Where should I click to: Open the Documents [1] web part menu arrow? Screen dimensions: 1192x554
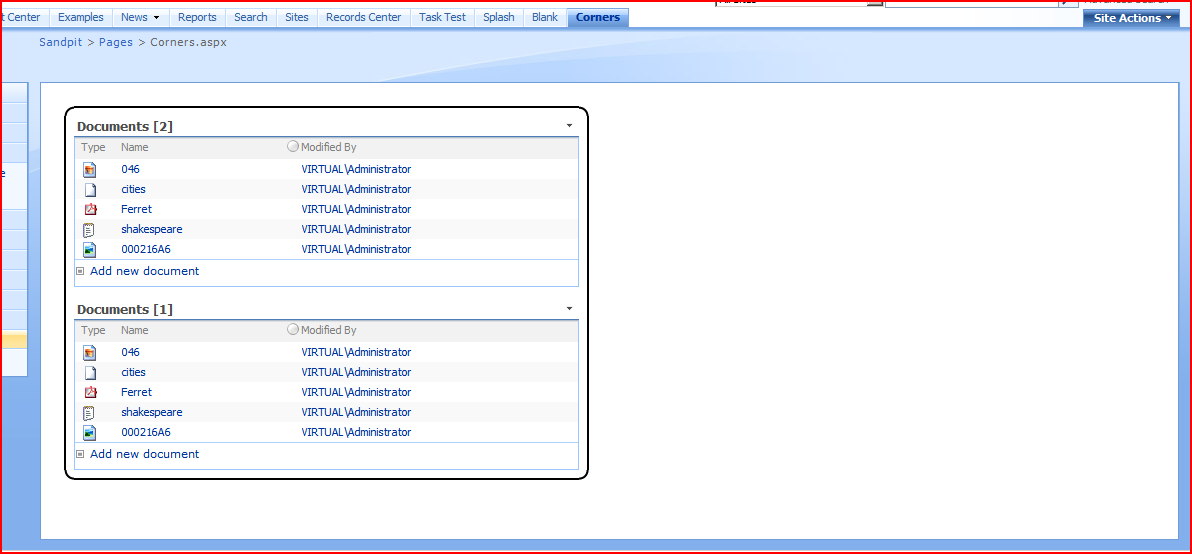click(x=569, y=309)
